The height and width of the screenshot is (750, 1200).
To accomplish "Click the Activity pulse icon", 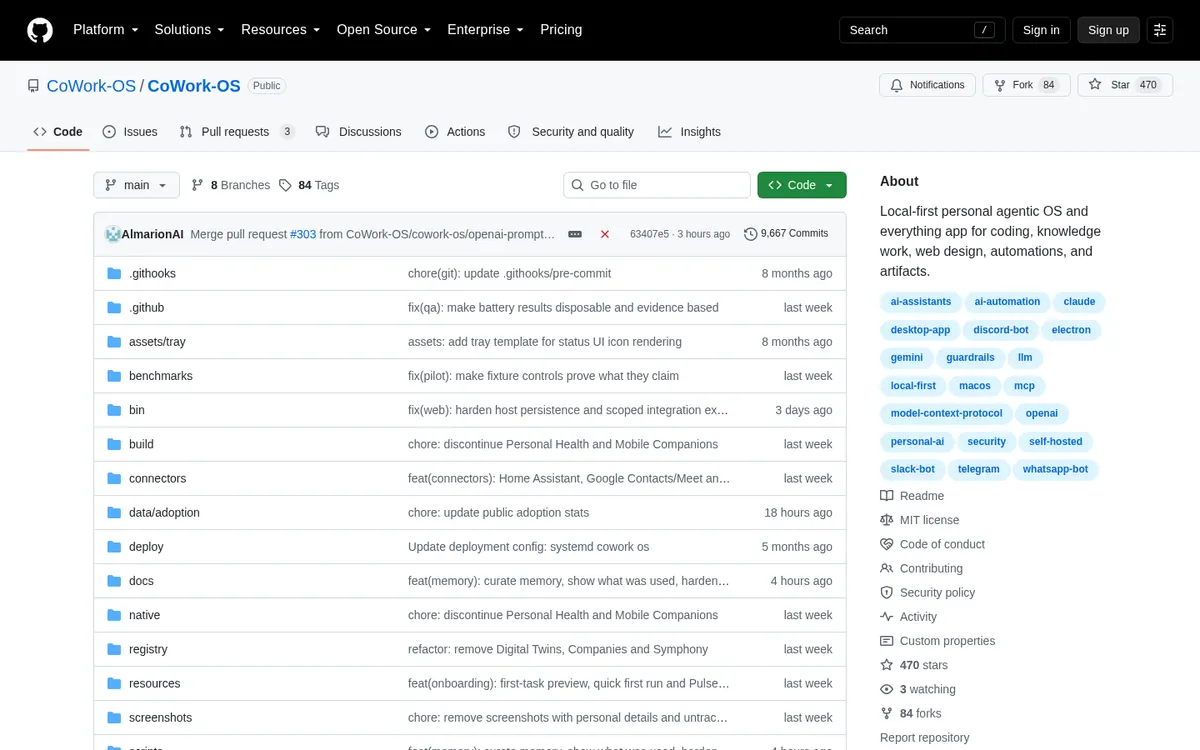I will click(x=887, y=617).
